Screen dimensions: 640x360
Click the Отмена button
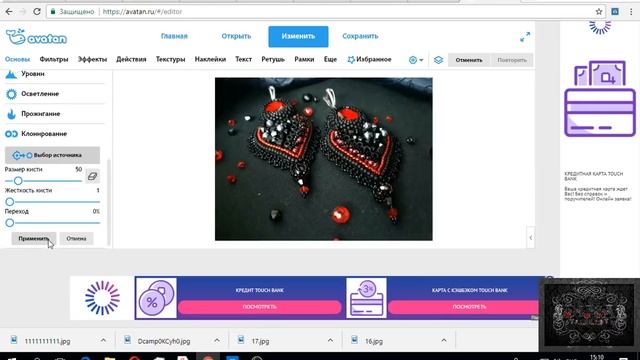[x=76, y=238]
